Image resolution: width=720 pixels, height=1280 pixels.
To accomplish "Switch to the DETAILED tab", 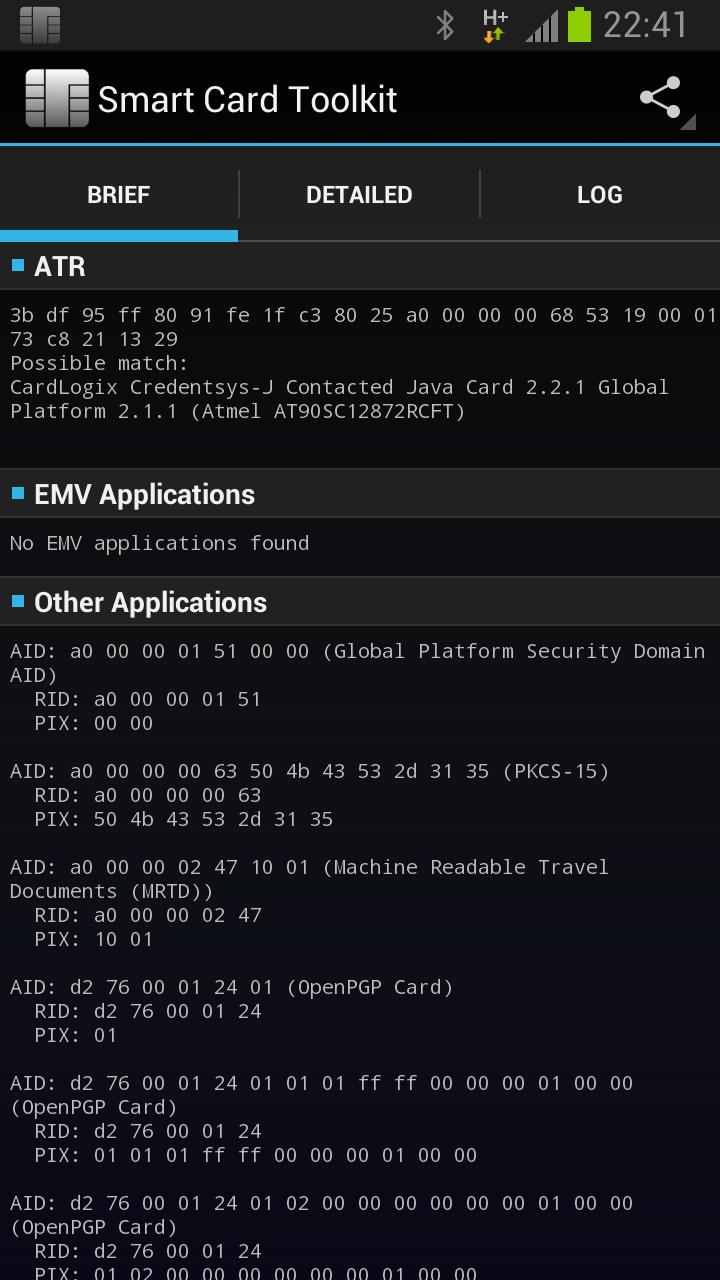I will [359, 194].
